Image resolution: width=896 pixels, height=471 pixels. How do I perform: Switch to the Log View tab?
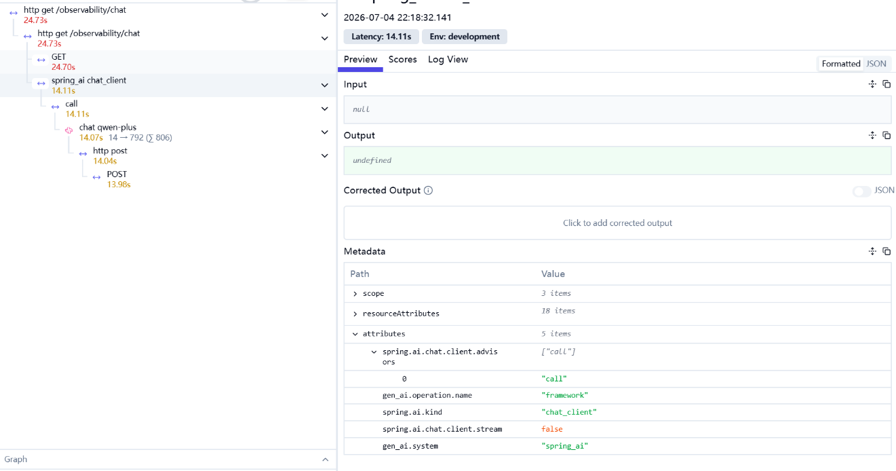(448, 59)
